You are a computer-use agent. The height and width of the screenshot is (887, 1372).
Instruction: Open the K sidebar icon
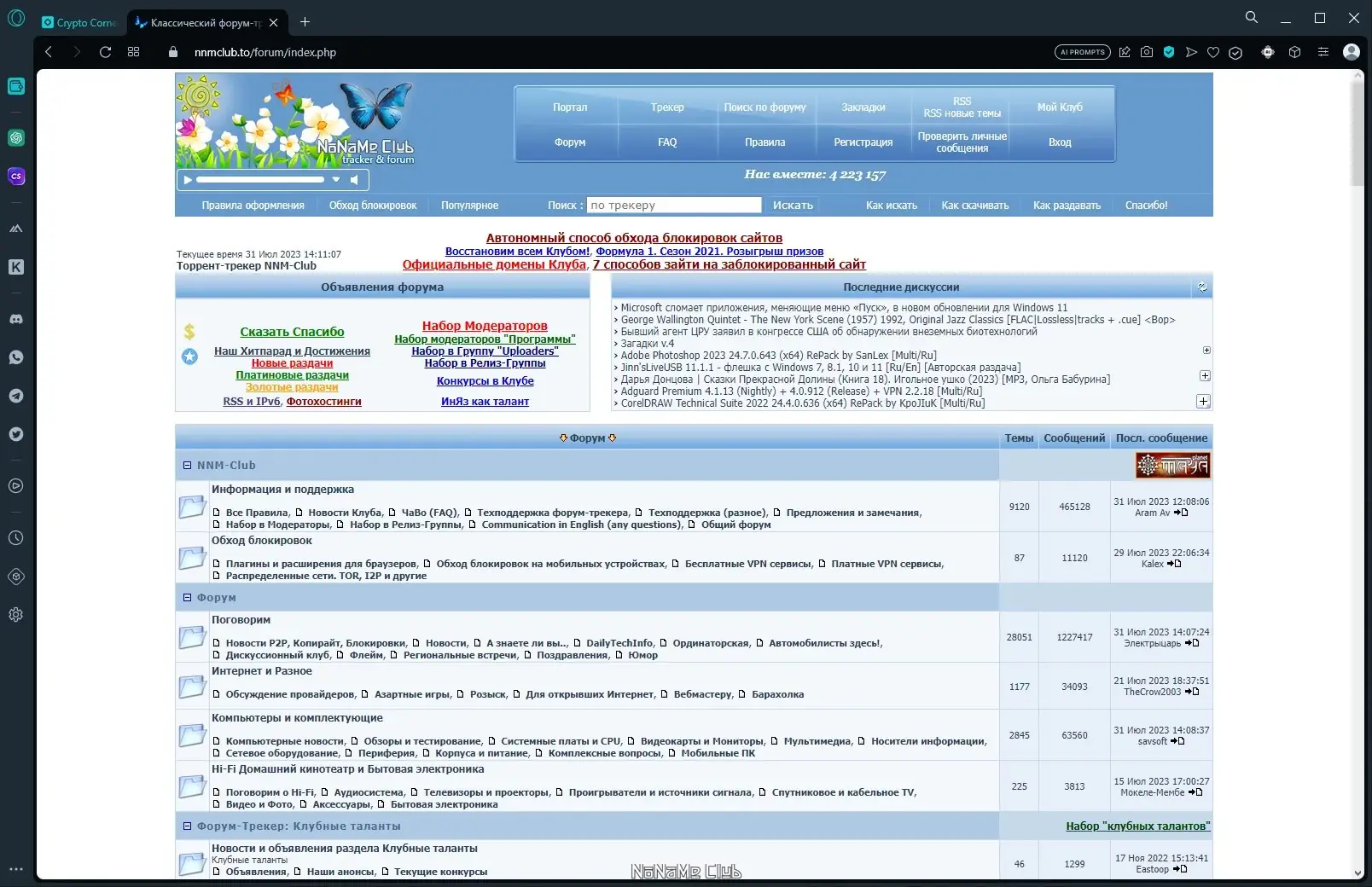click(x=16, y=267)
